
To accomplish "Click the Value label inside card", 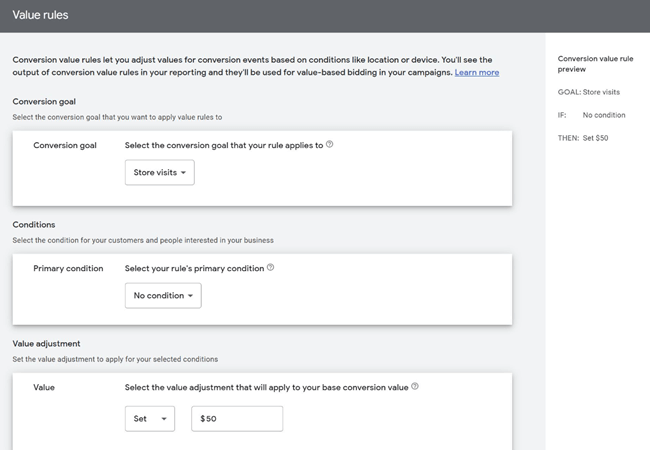I will pyautogui.click(x=44, y=386).
